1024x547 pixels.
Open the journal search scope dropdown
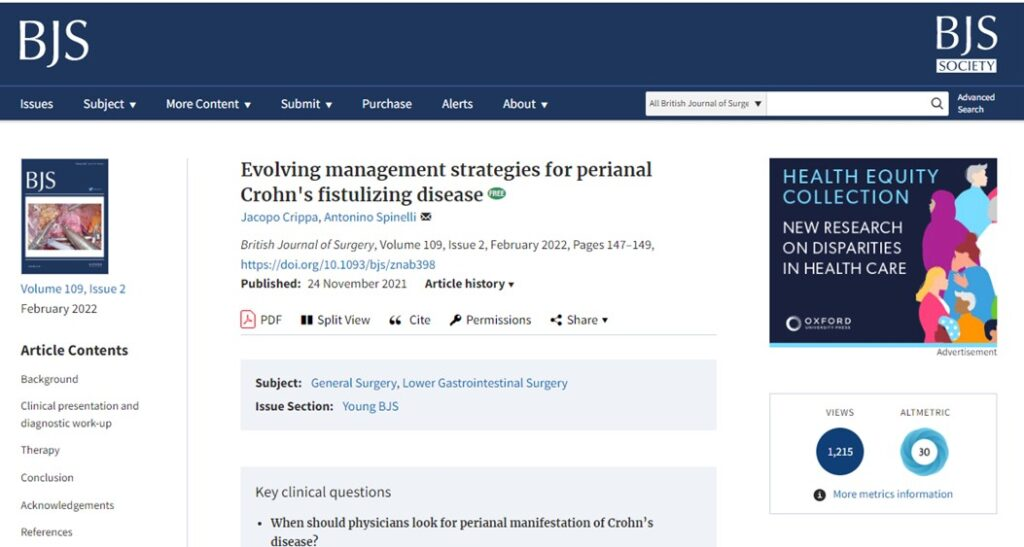(x=706, y=104)
